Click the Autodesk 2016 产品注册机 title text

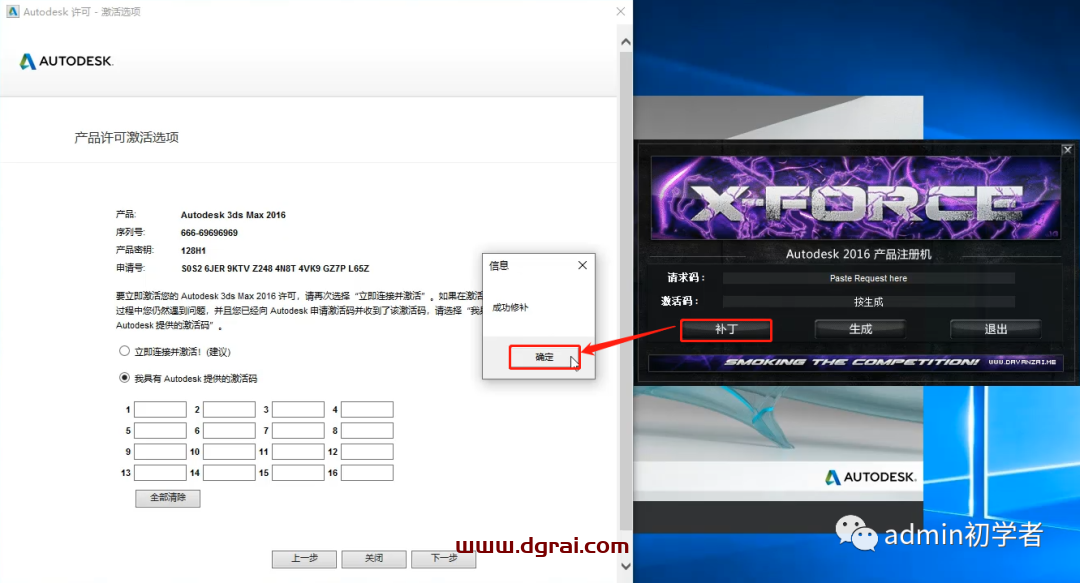858,254
